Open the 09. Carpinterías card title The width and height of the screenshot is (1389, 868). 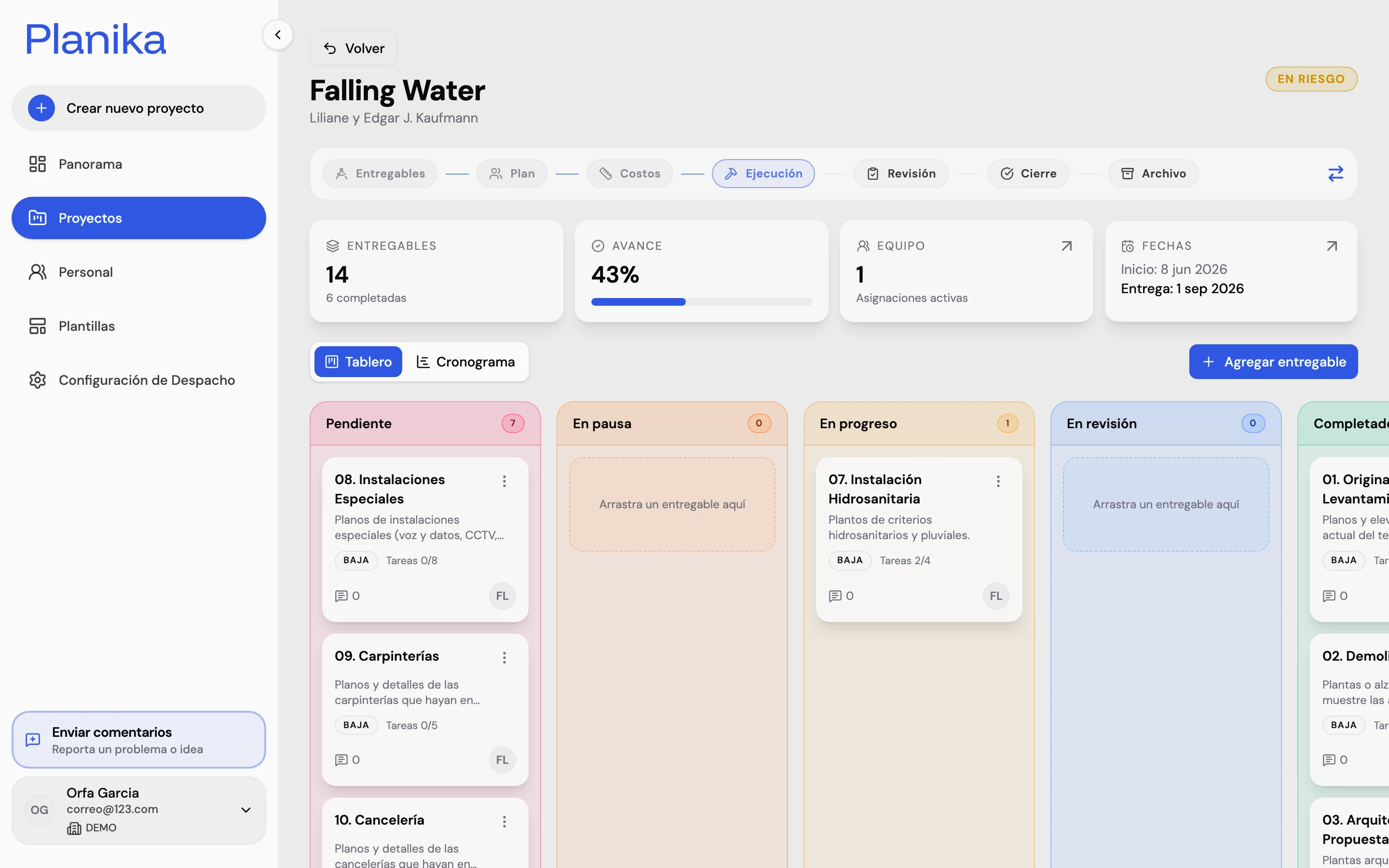[387, 656]
